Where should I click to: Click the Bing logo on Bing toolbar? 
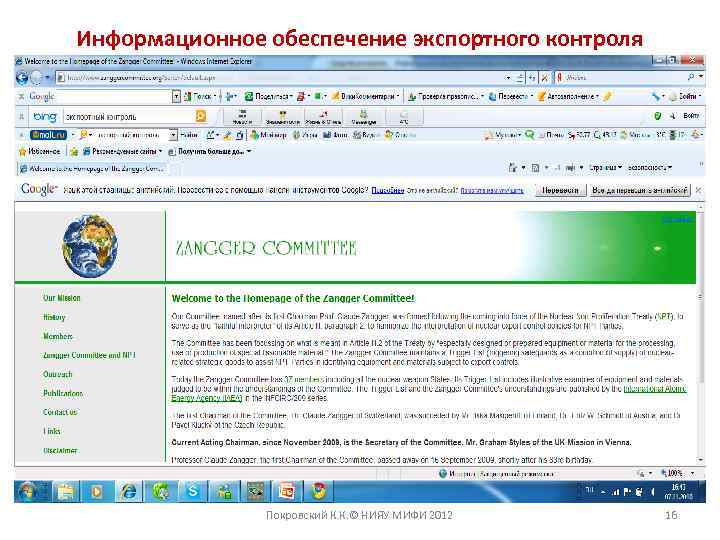click(x=45, y=117)
